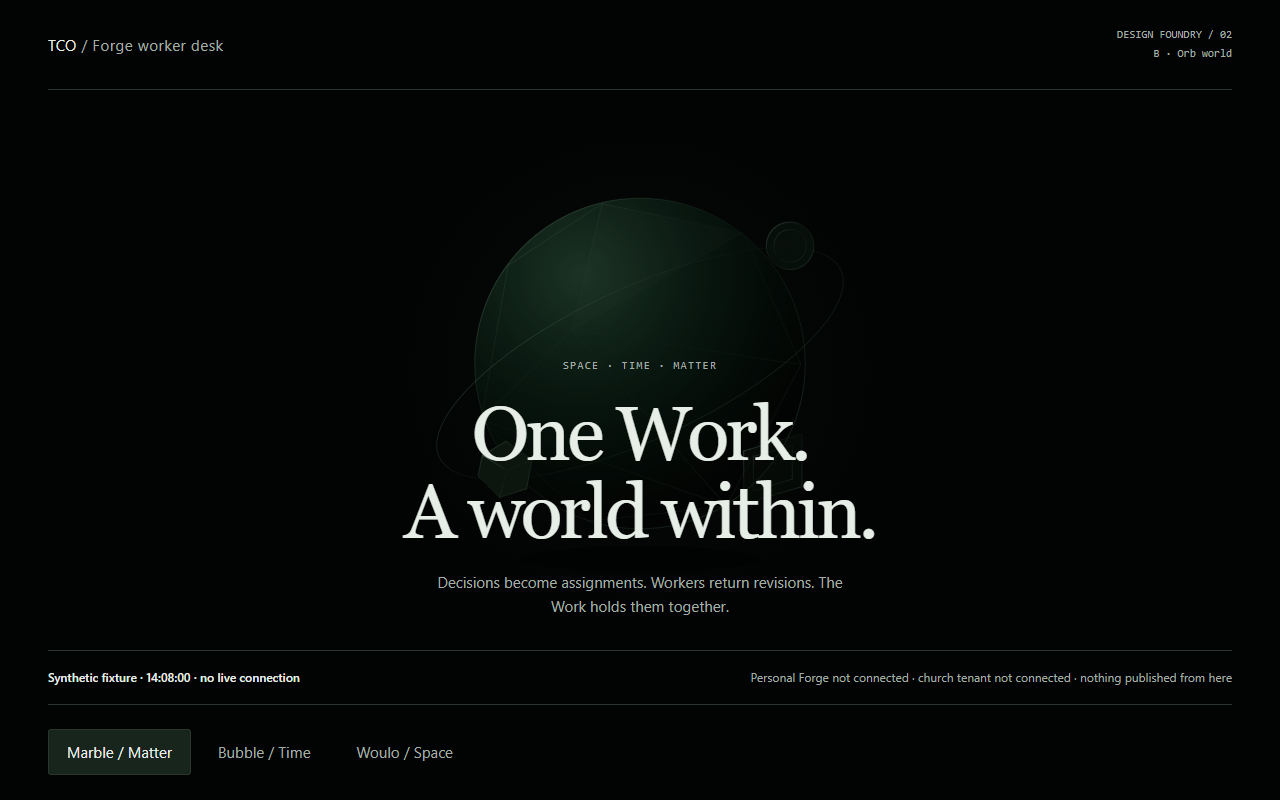1280x800 pixels.
Task: Click the TCO brand text
Action: tap(62, 46)
